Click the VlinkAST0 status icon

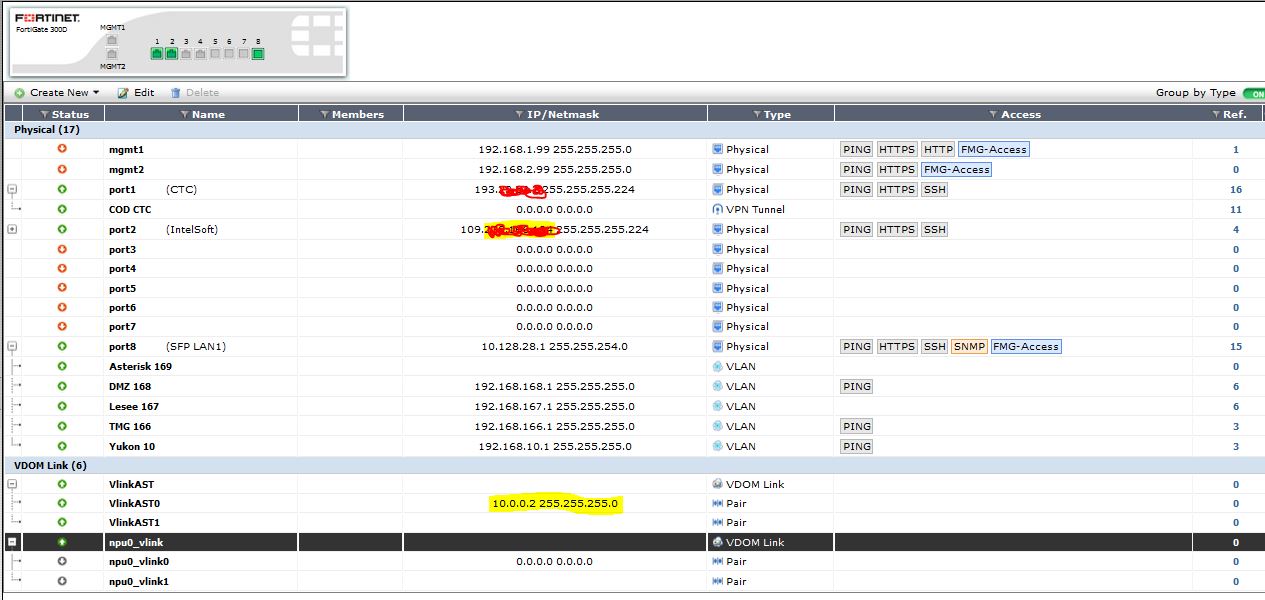point(62,503)
